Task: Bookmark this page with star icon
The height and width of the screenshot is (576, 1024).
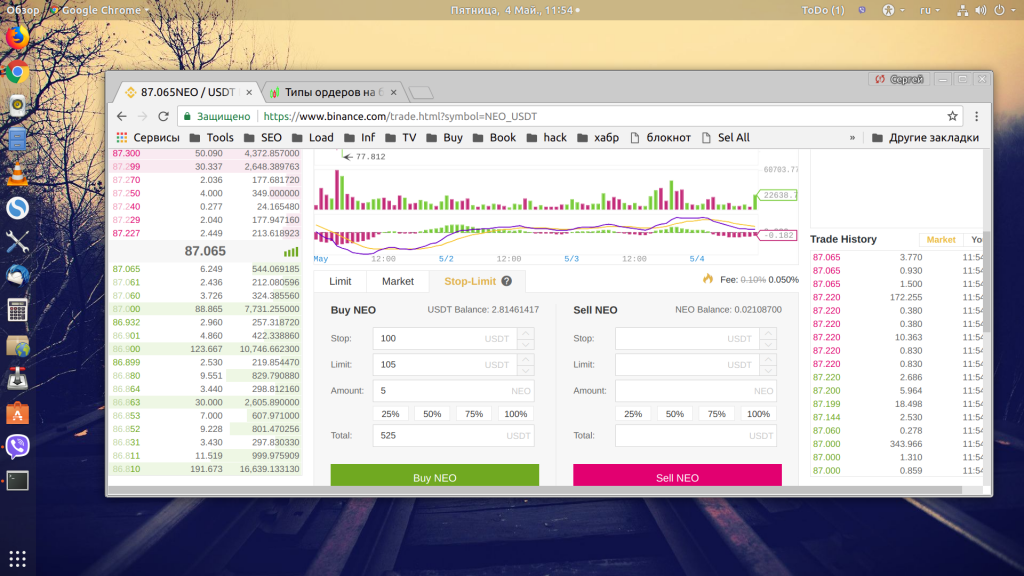Action: click(952, 116)
